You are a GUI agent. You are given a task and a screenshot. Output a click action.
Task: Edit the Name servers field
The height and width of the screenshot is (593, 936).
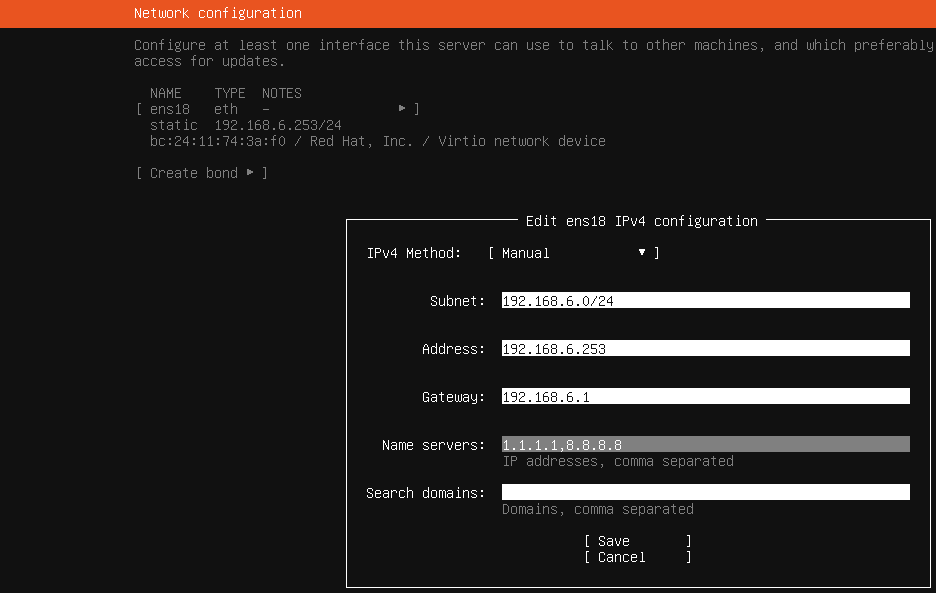coord(705,445)
